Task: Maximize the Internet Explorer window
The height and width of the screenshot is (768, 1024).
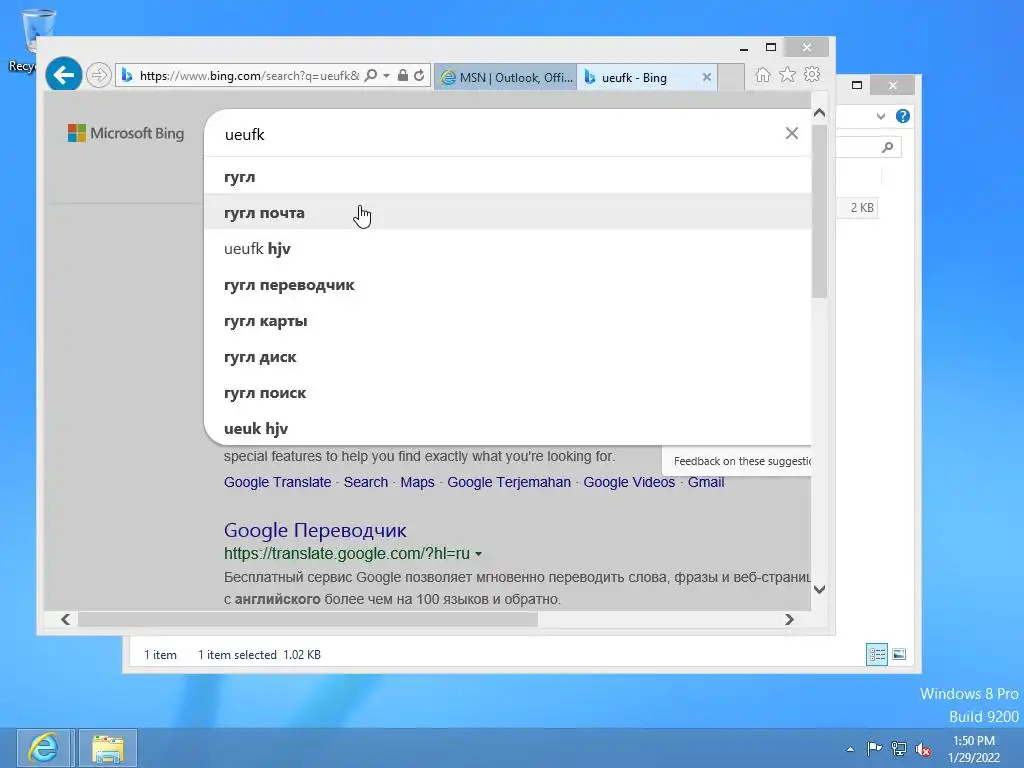Action: click(771, 48)
